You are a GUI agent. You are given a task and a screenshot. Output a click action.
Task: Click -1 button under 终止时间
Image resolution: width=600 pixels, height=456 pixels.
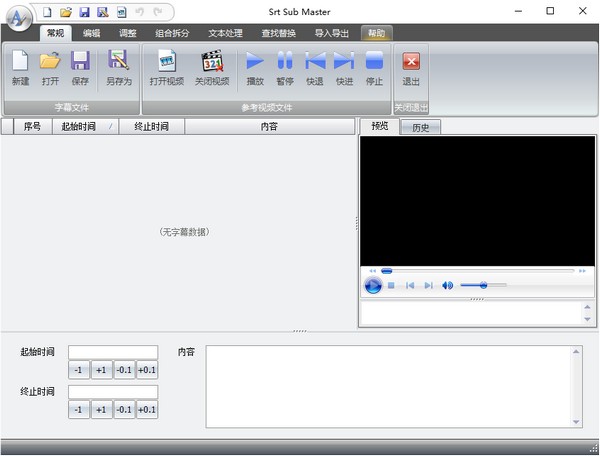79,410
